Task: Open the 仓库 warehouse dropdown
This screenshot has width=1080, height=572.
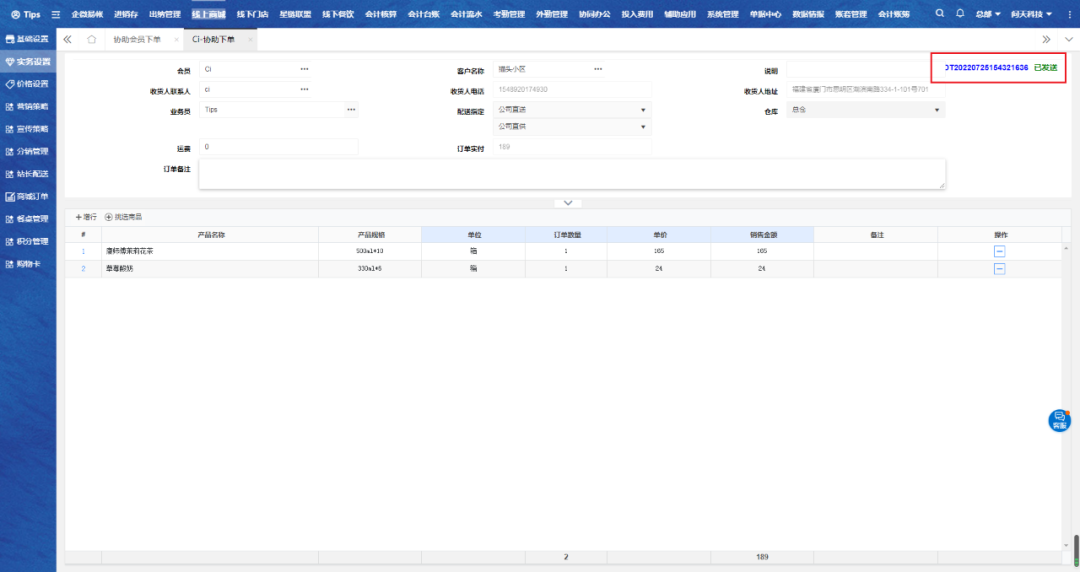Action: click(x=936, y=110)
